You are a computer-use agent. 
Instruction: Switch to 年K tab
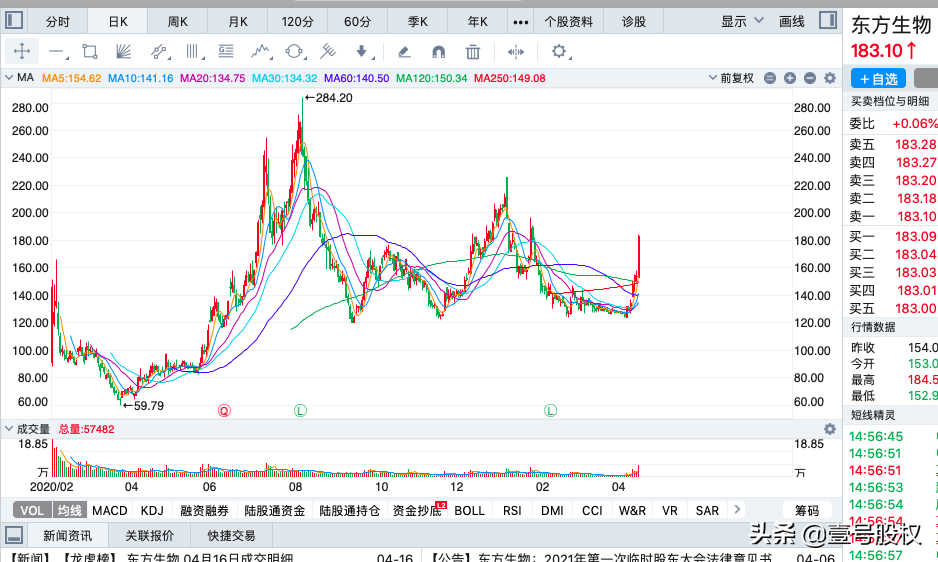pos(477,22)
